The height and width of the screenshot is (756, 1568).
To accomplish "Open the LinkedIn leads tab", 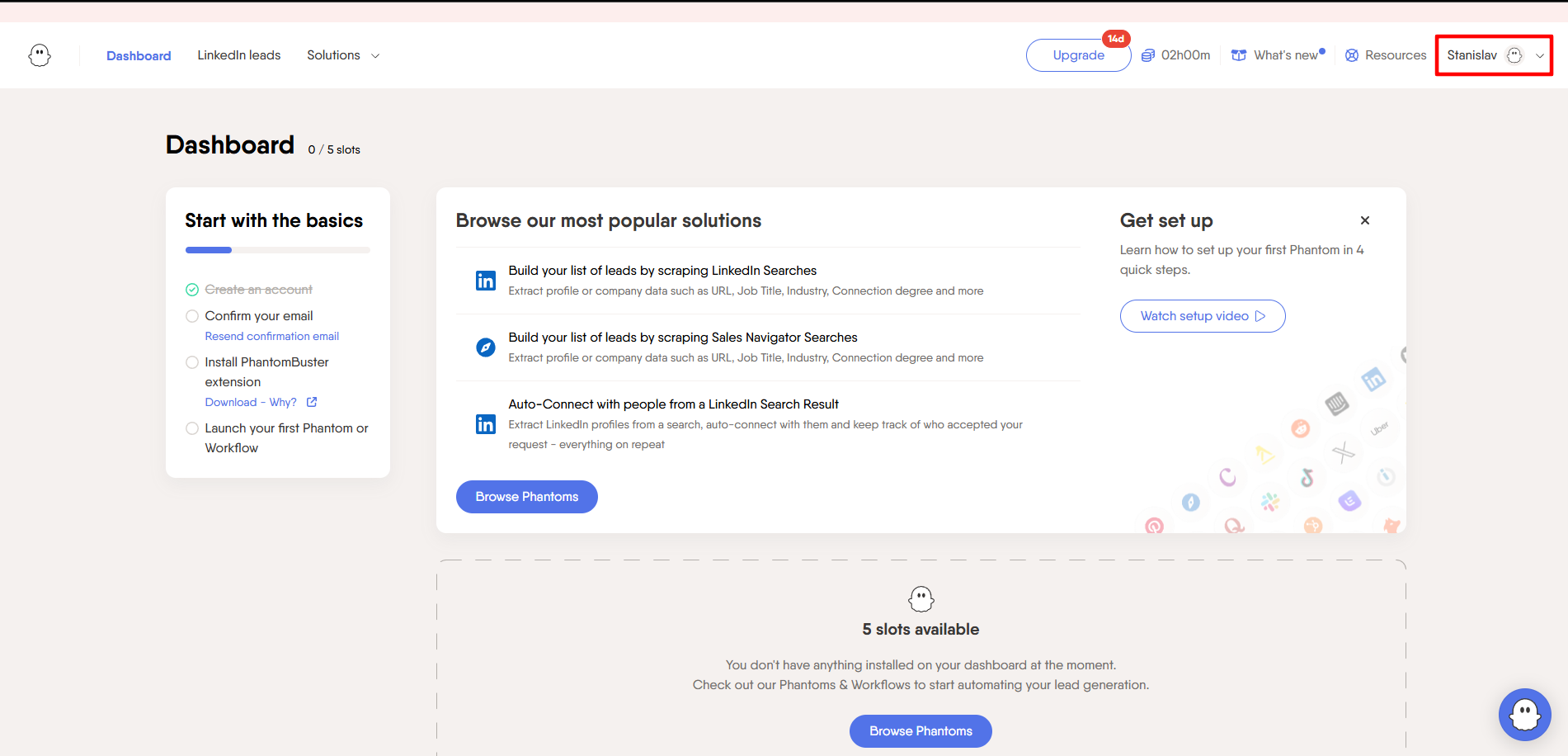I will click(238, 55).
